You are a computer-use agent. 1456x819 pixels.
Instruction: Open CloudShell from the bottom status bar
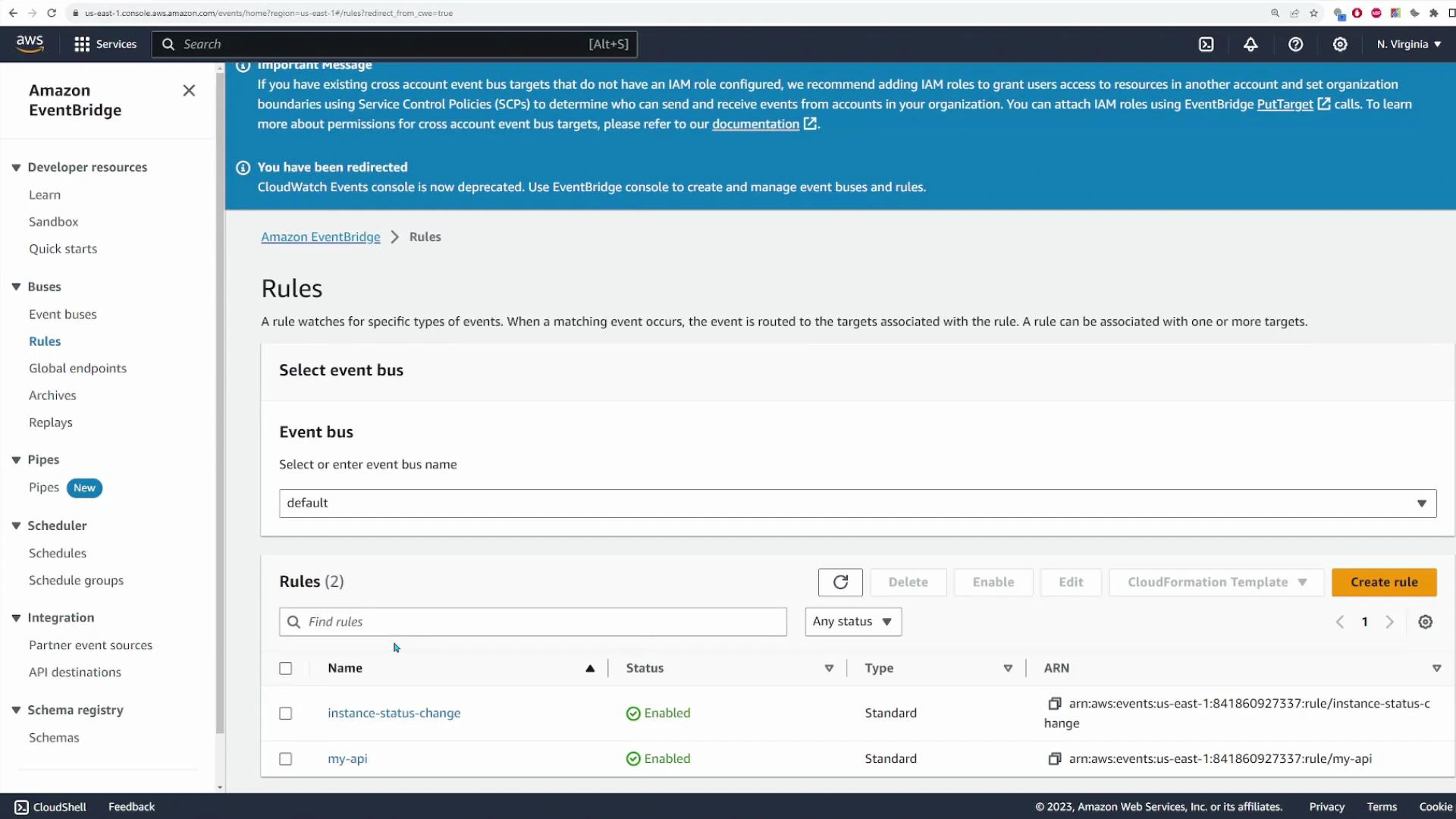point(50,806)
